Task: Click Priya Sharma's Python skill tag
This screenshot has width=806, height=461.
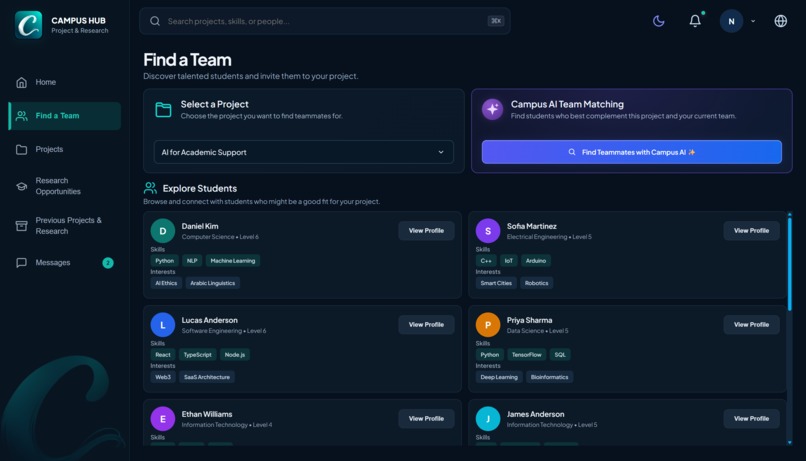Action: [489, 355]
